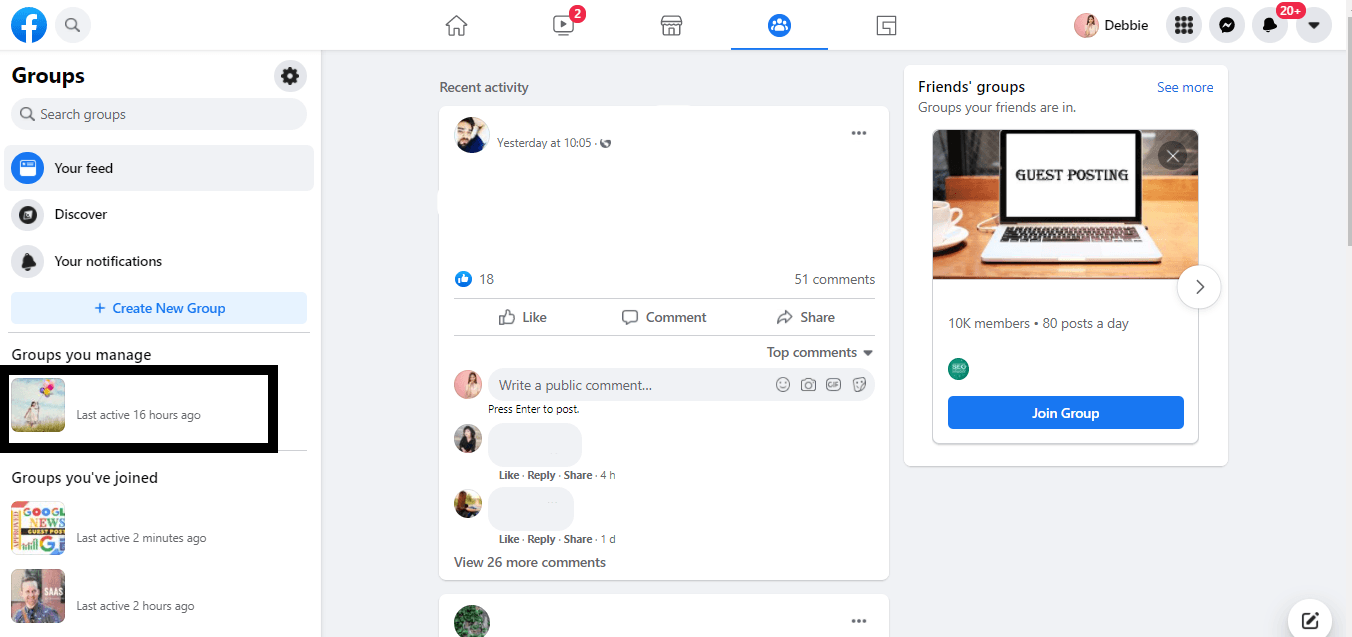Click the Search groups input field

point(158,114)
